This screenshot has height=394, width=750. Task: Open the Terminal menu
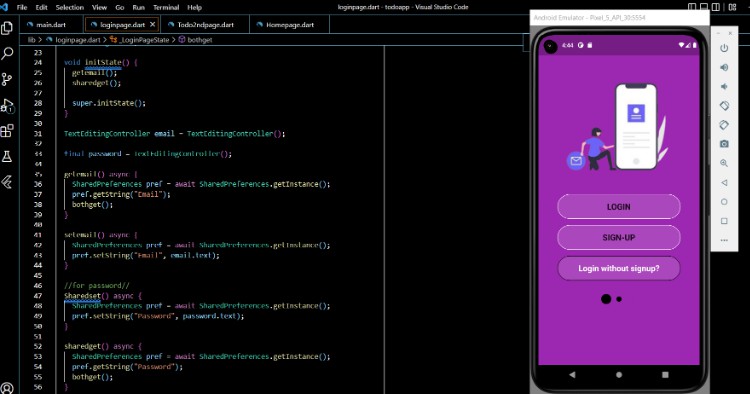click(166, 7)
